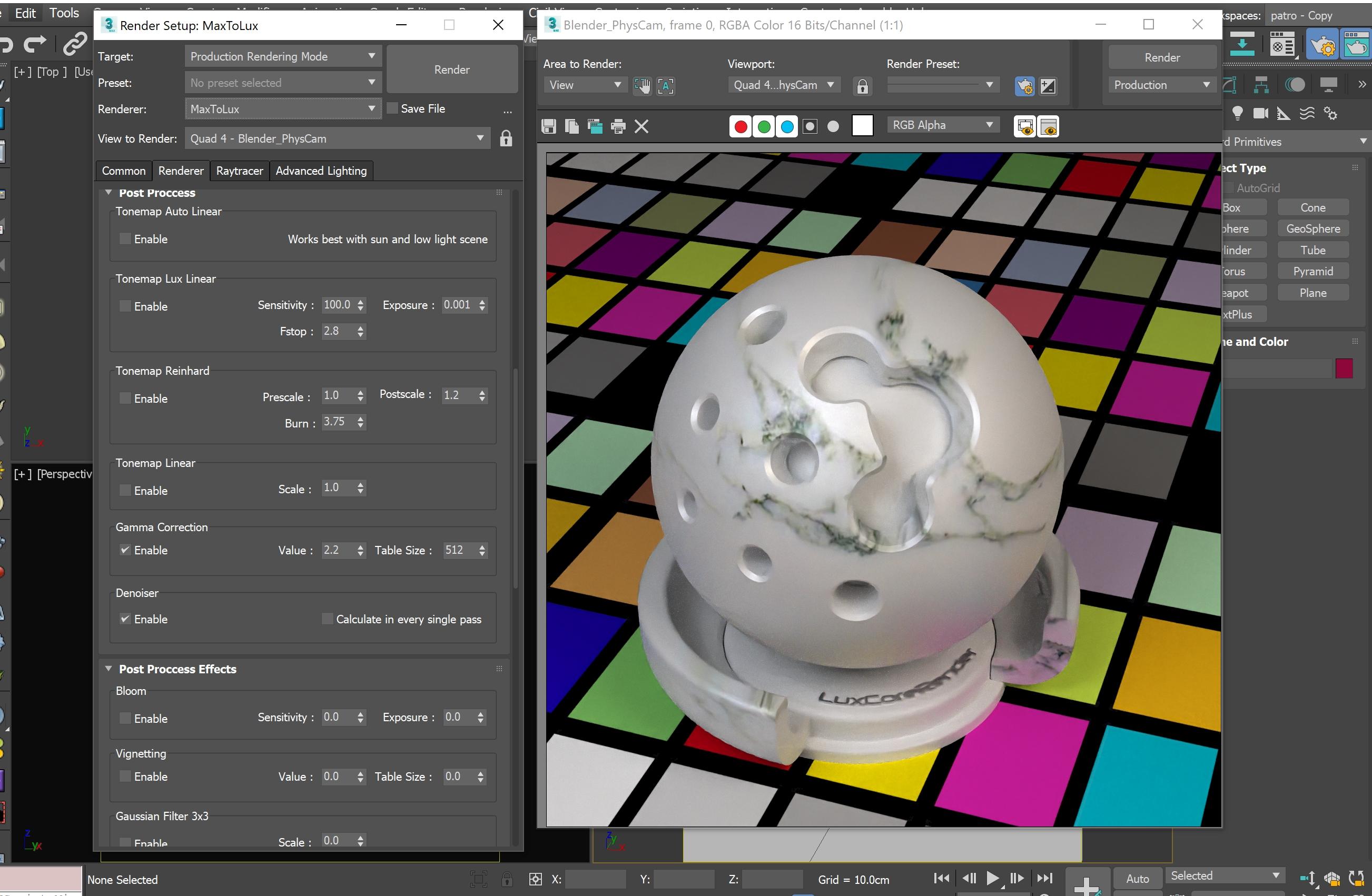Click the GeoSphere primitive button

click(x=1312, y=229)
